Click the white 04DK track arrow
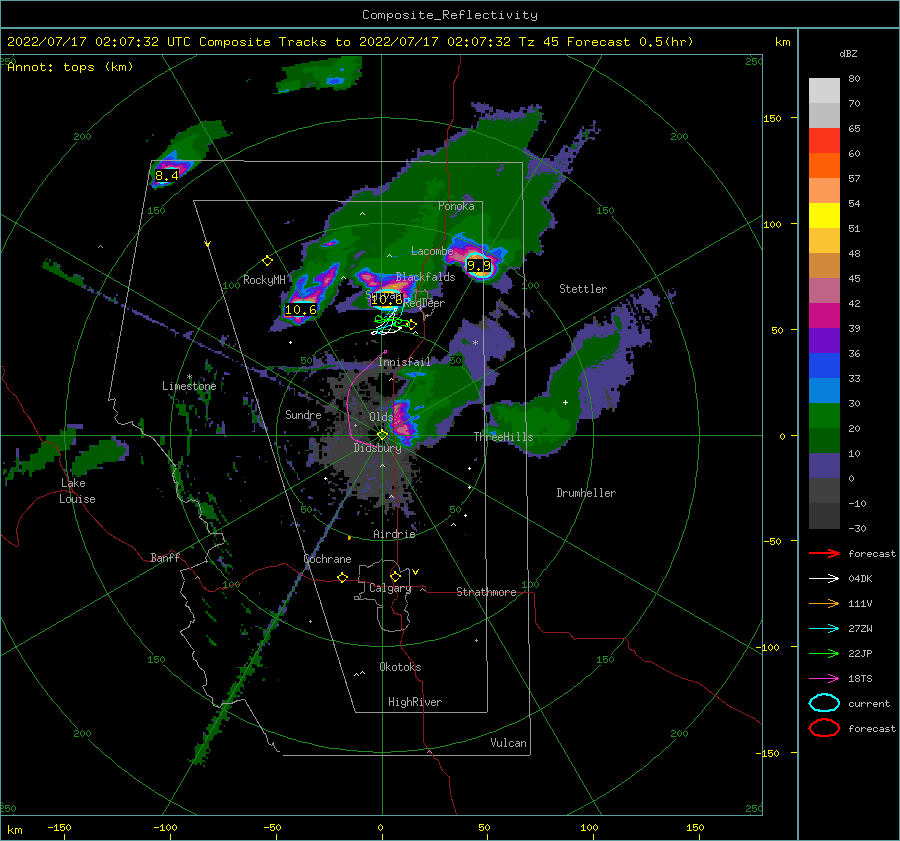The image size is (900, 841). (x=824, y=578)
